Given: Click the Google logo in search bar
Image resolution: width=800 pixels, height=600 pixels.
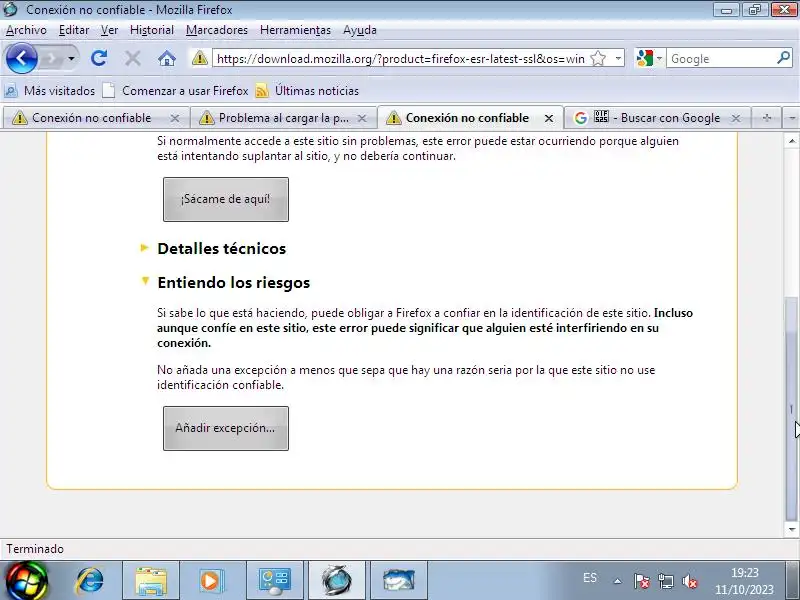Looking at the screenshot, I should pos(644,58).
